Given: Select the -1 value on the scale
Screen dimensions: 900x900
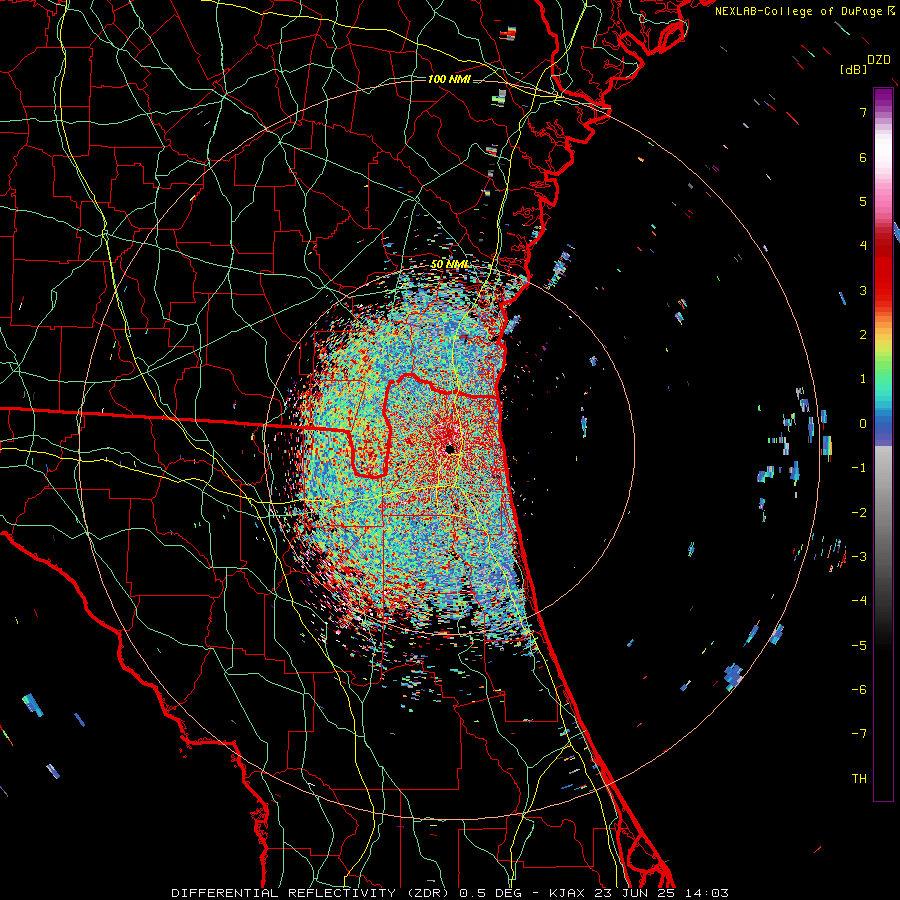Looking at the screenshot, I should click(859, 468).
